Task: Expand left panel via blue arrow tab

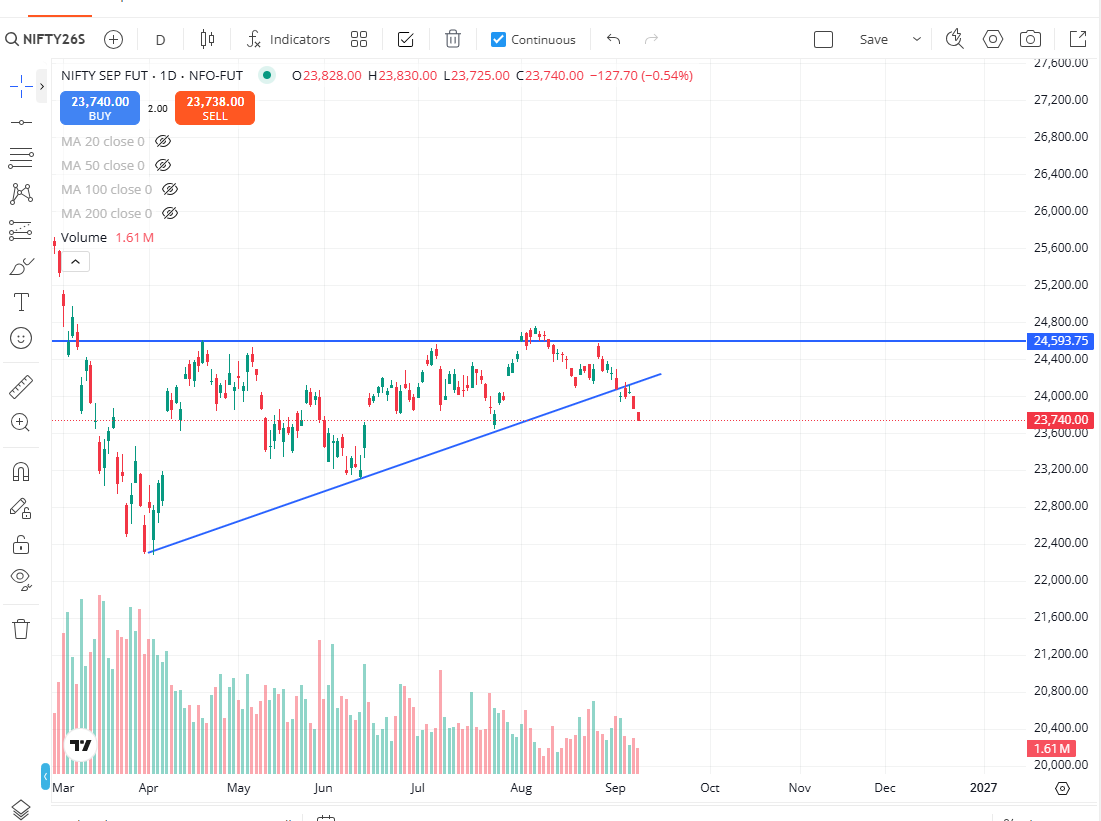Action: (45, 776)
